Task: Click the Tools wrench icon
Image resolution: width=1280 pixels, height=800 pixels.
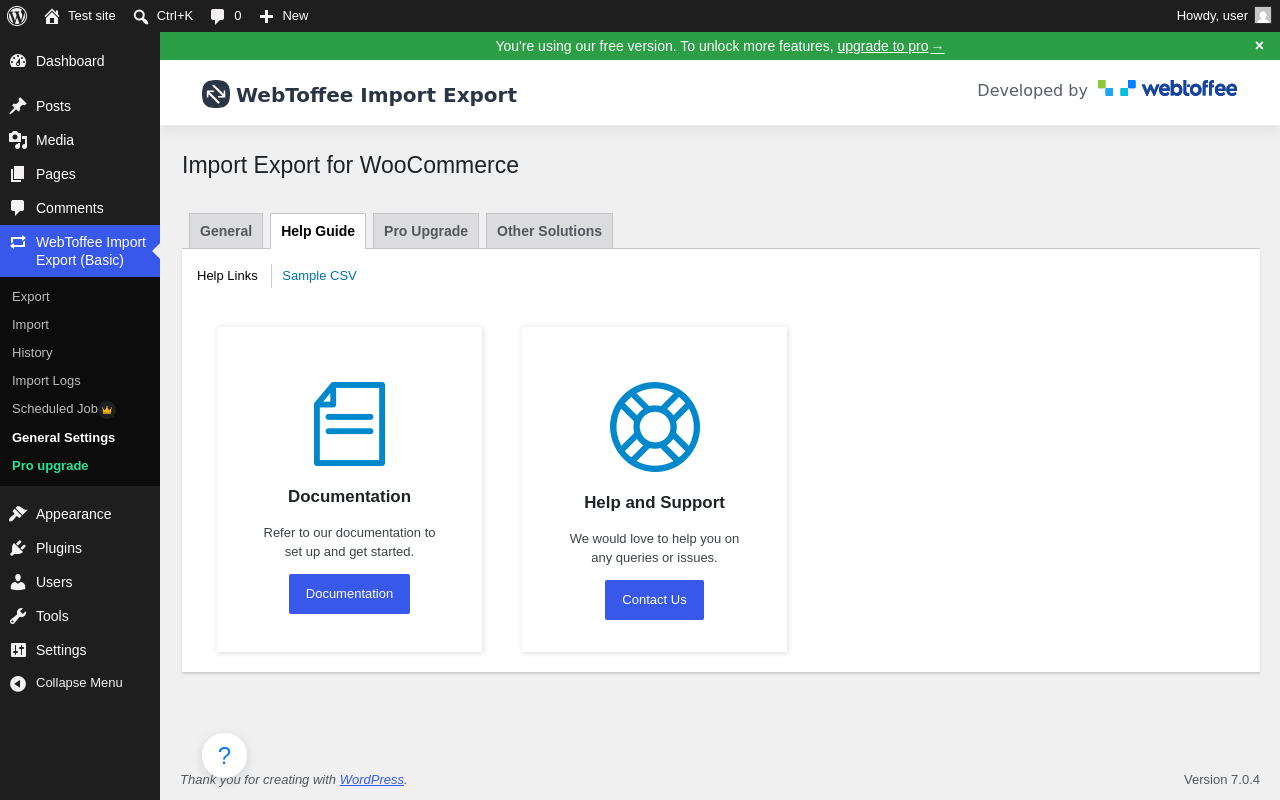Action: click(18, 616)
